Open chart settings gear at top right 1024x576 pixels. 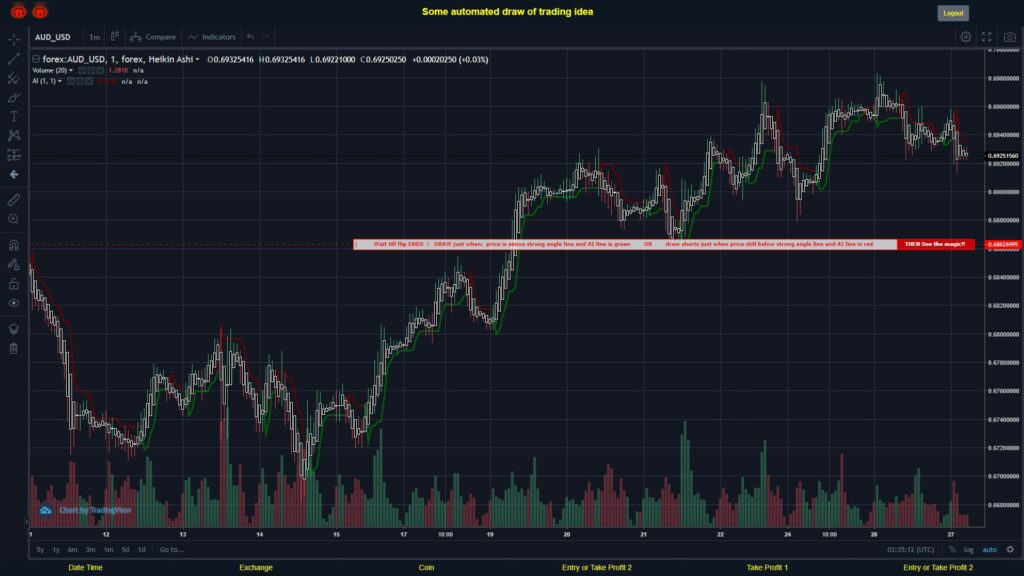[x=965, y=37]
